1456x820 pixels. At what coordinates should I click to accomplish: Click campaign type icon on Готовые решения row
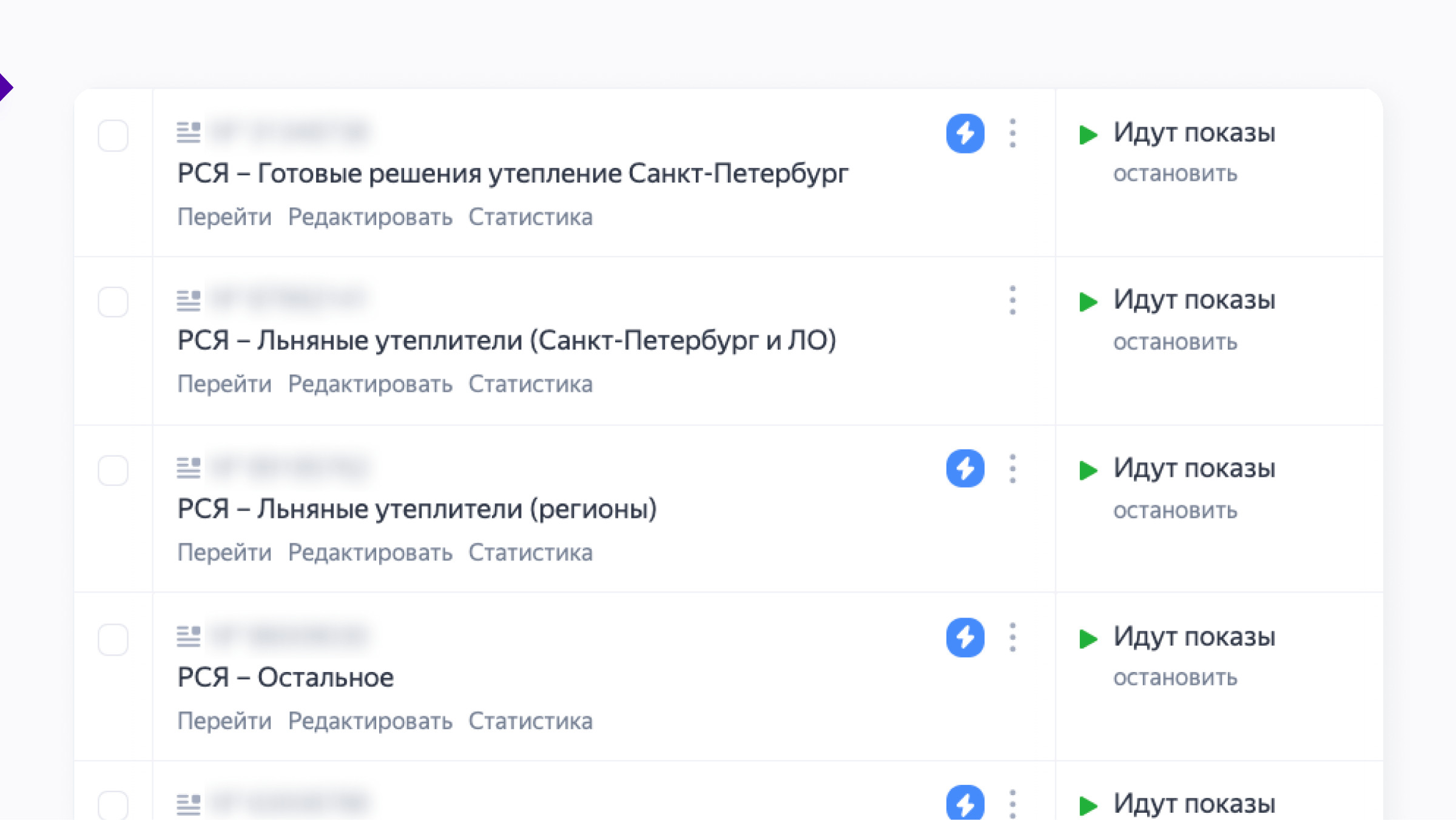[188, 132]
